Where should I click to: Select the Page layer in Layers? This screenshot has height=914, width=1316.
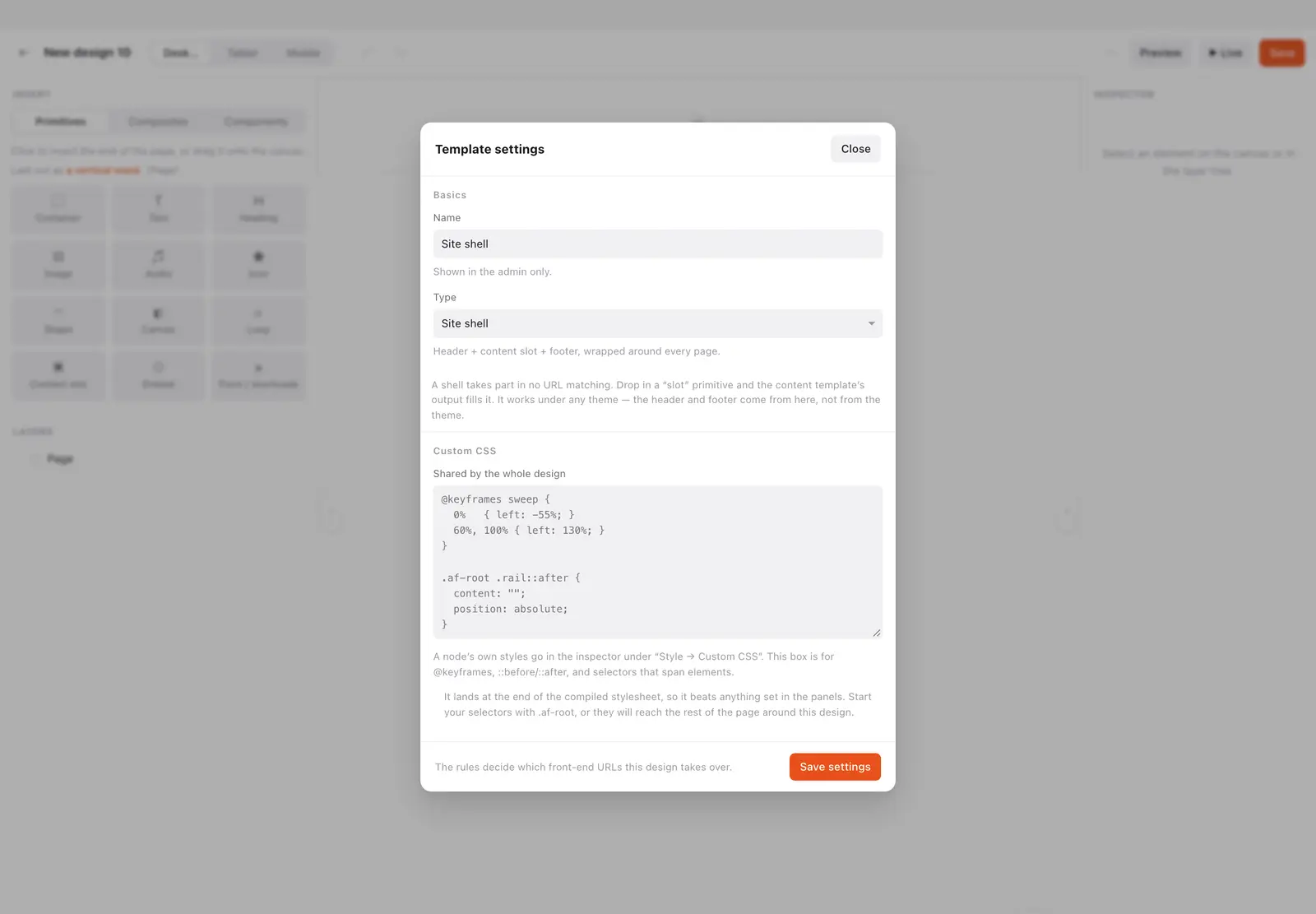click(x=60, y=459)
